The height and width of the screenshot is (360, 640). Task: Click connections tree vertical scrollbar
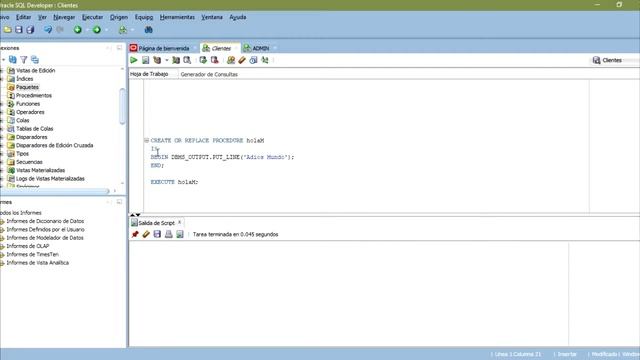point(122,106)
